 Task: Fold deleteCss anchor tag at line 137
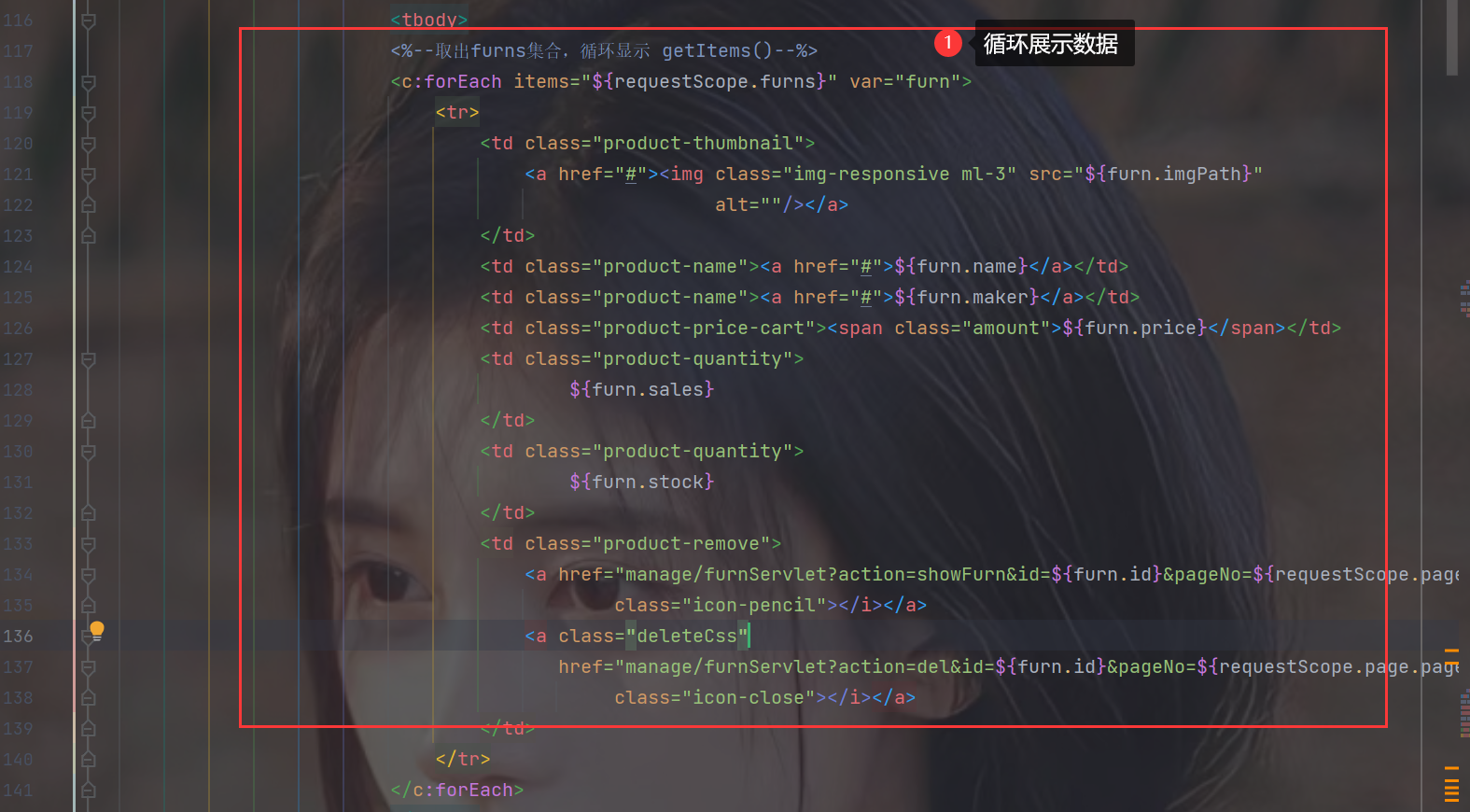[x=88, y=667]
